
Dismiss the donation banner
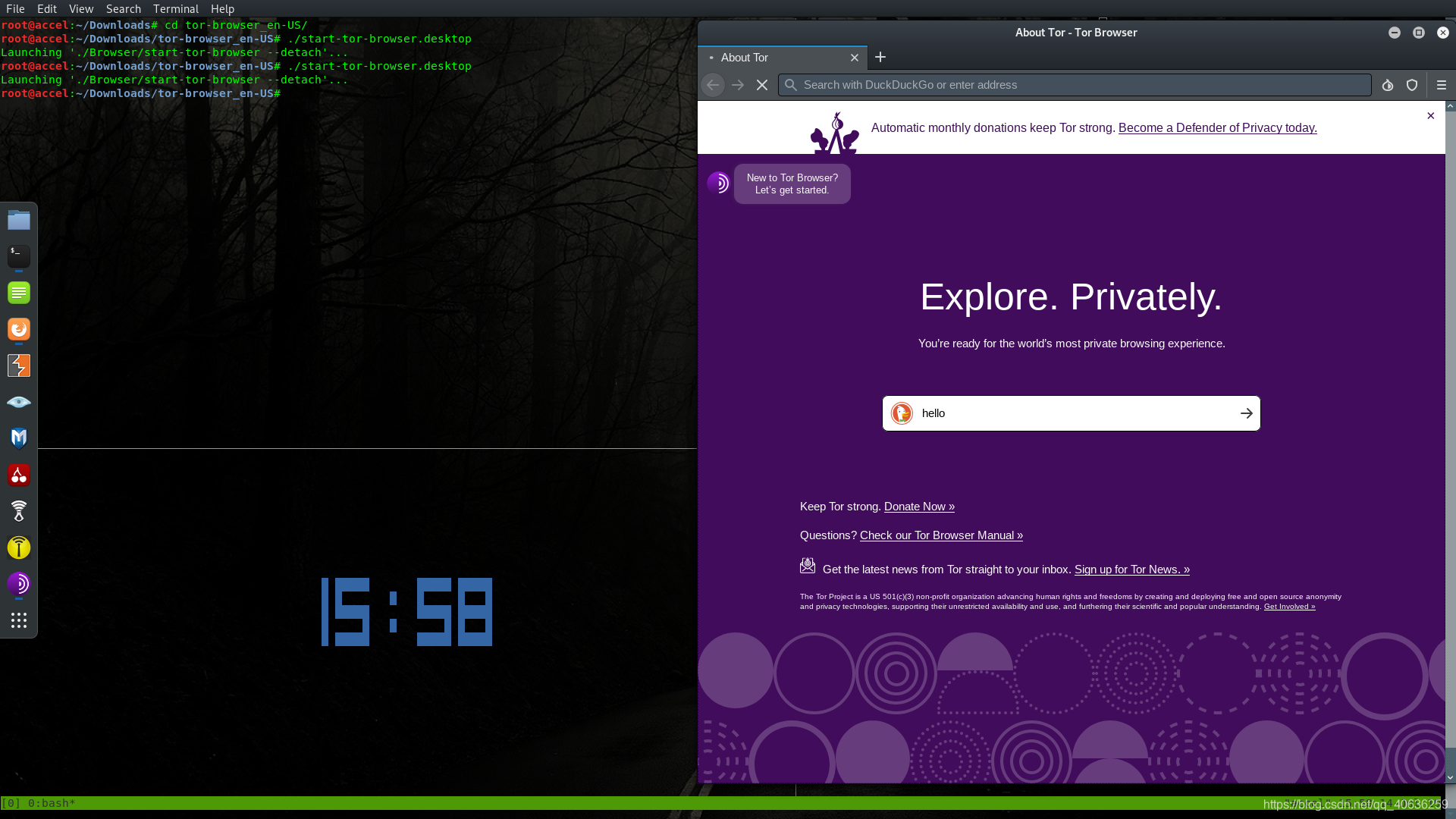coord(1431,116)
